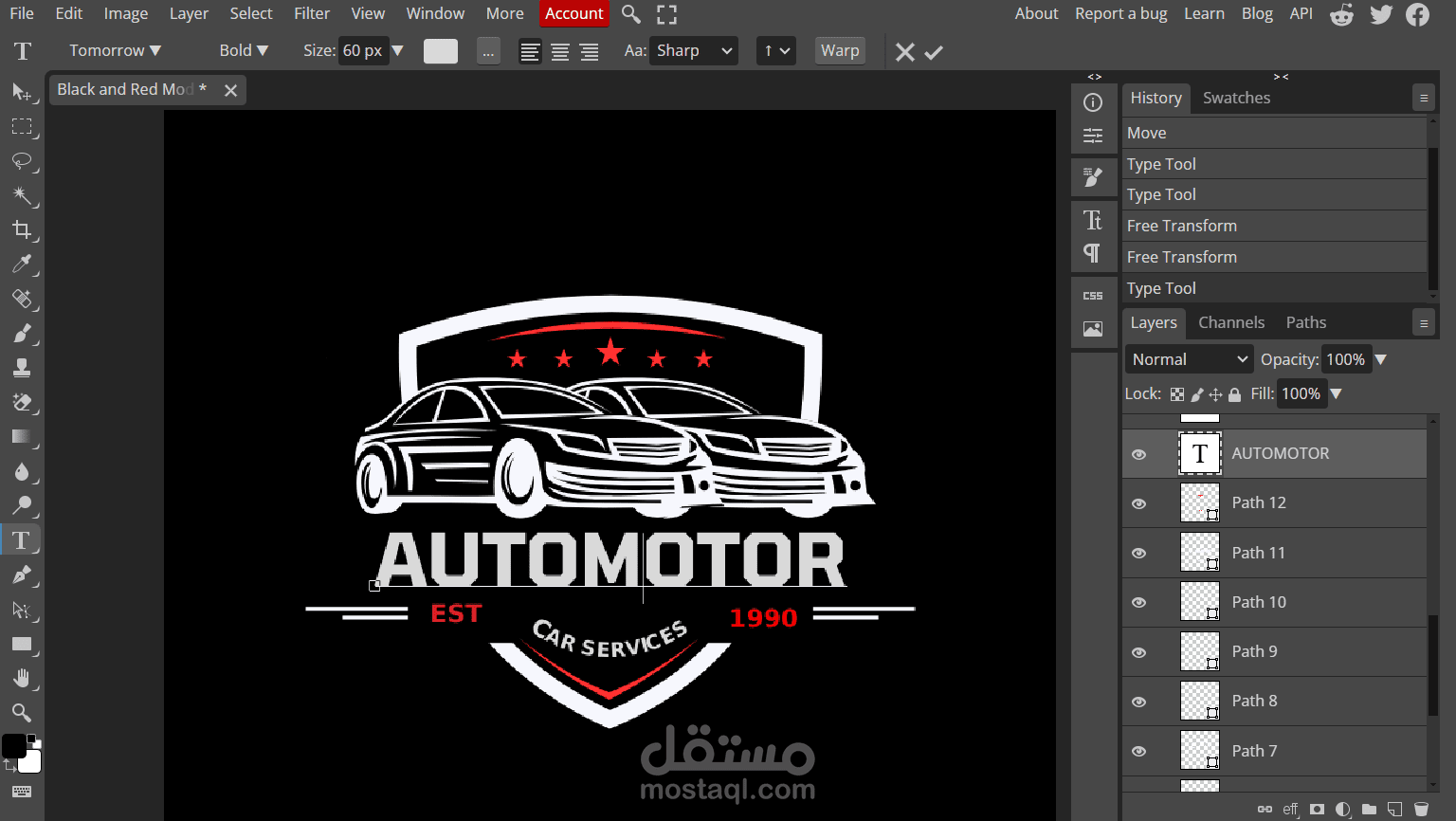1456x821 pixels.
Task: Select the Lasso tool
Action: (x=22, y=161)
